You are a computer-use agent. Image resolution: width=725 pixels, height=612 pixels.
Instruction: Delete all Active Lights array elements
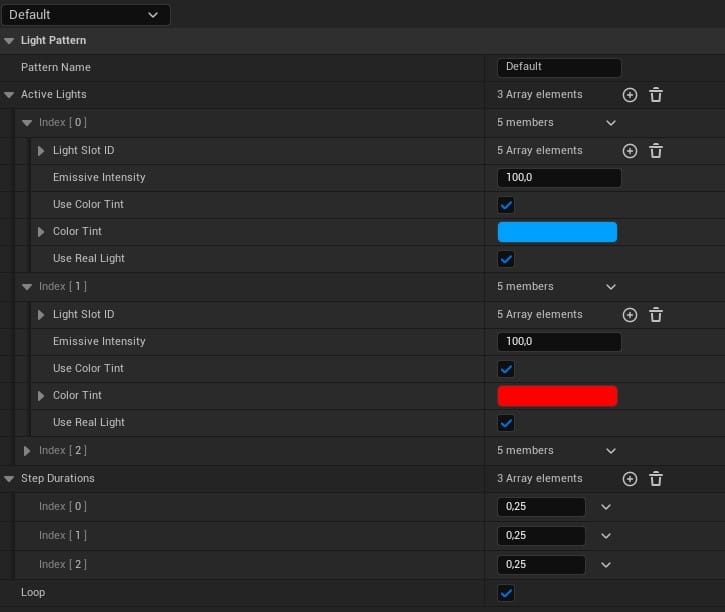click(656, 95)
